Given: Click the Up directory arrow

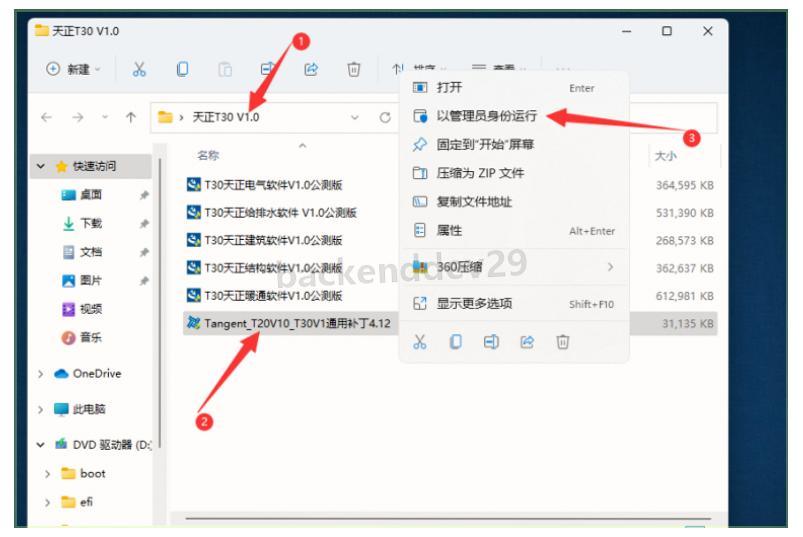Looking at the screenshot, I should [x=131, y=118].
